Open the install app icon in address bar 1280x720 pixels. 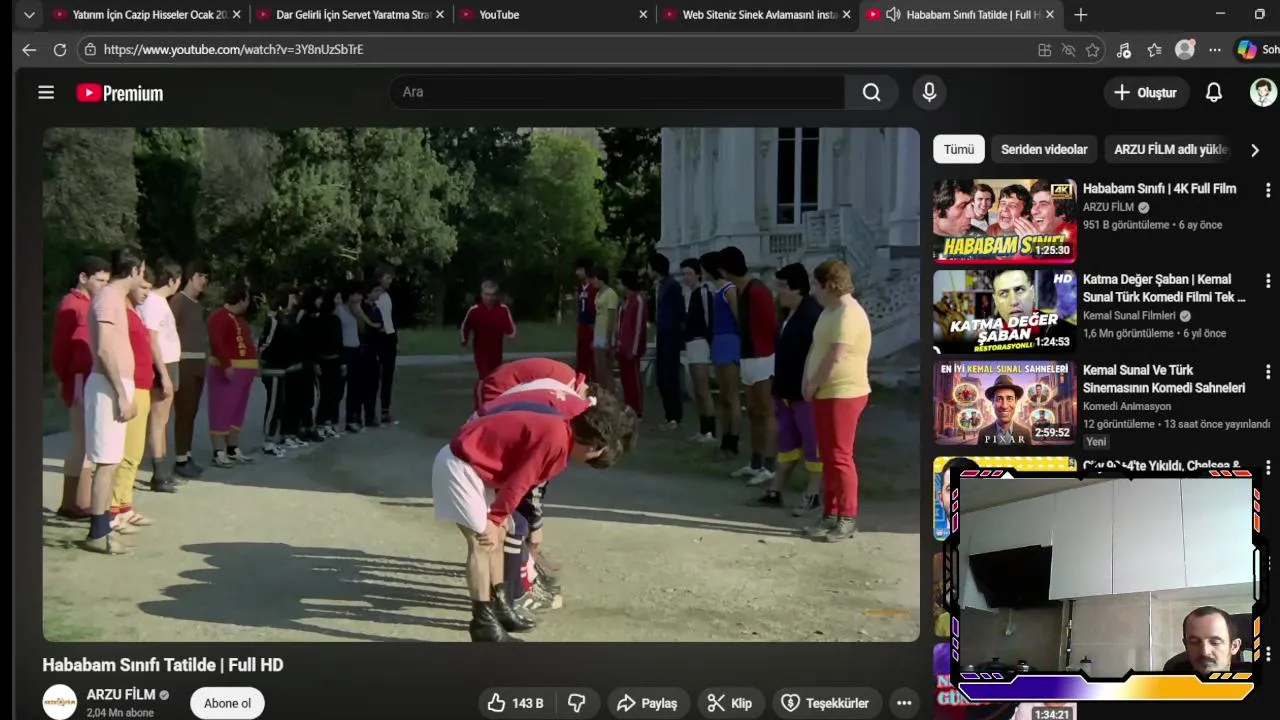[1044, 50]
